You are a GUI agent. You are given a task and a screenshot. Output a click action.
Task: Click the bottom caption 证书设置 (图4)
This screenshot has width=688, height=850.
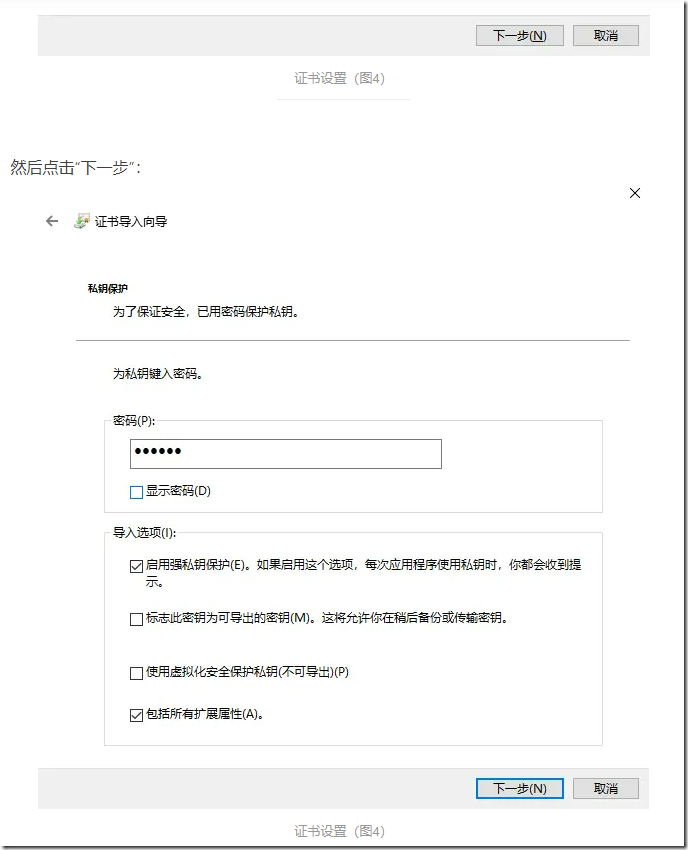(339, 831)
